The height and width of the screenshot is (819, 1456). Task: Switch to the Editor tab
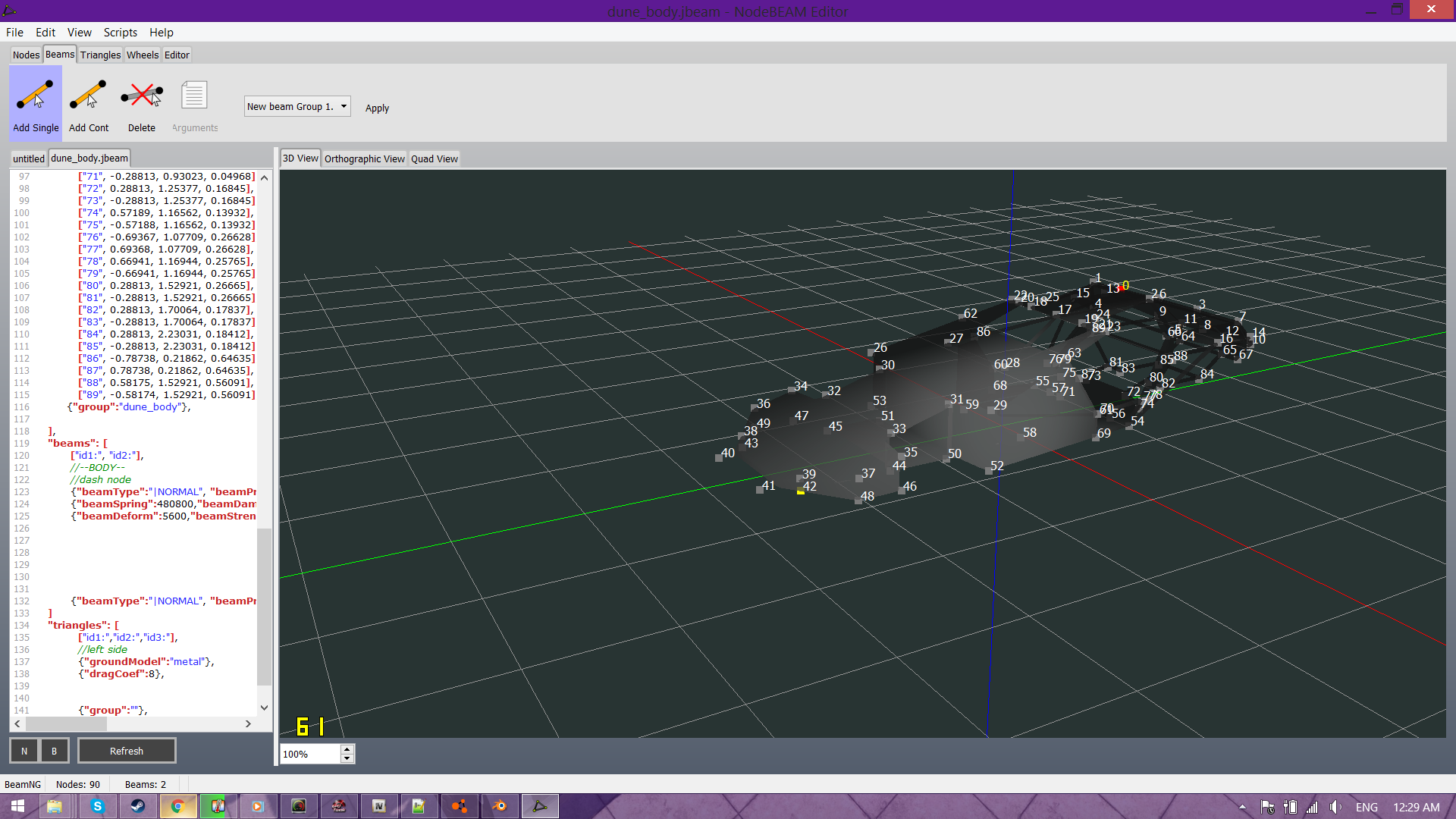(x=177, y=55)
